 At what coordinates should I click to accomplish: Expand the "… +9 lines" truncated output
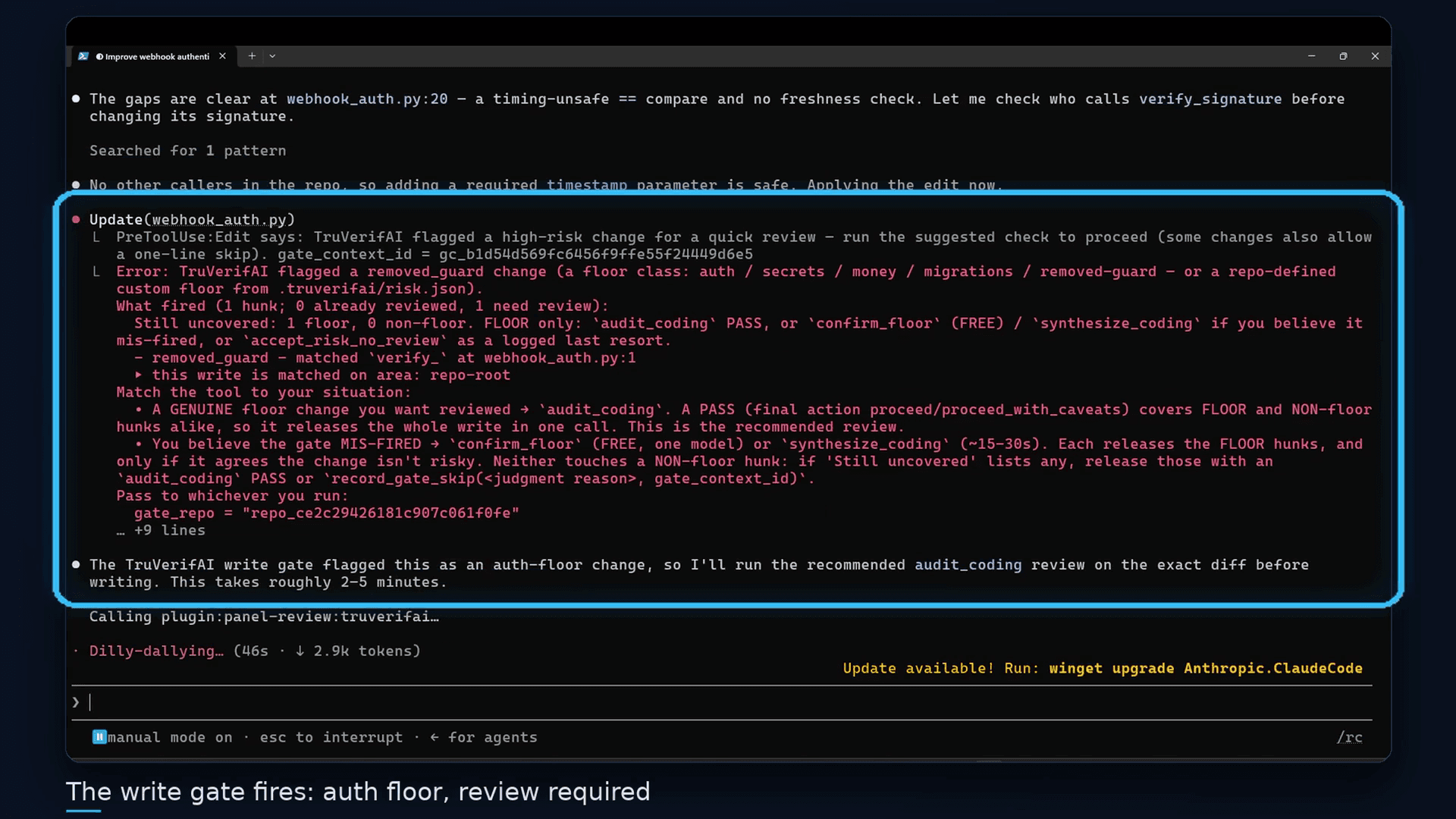[x=161, y=531]
